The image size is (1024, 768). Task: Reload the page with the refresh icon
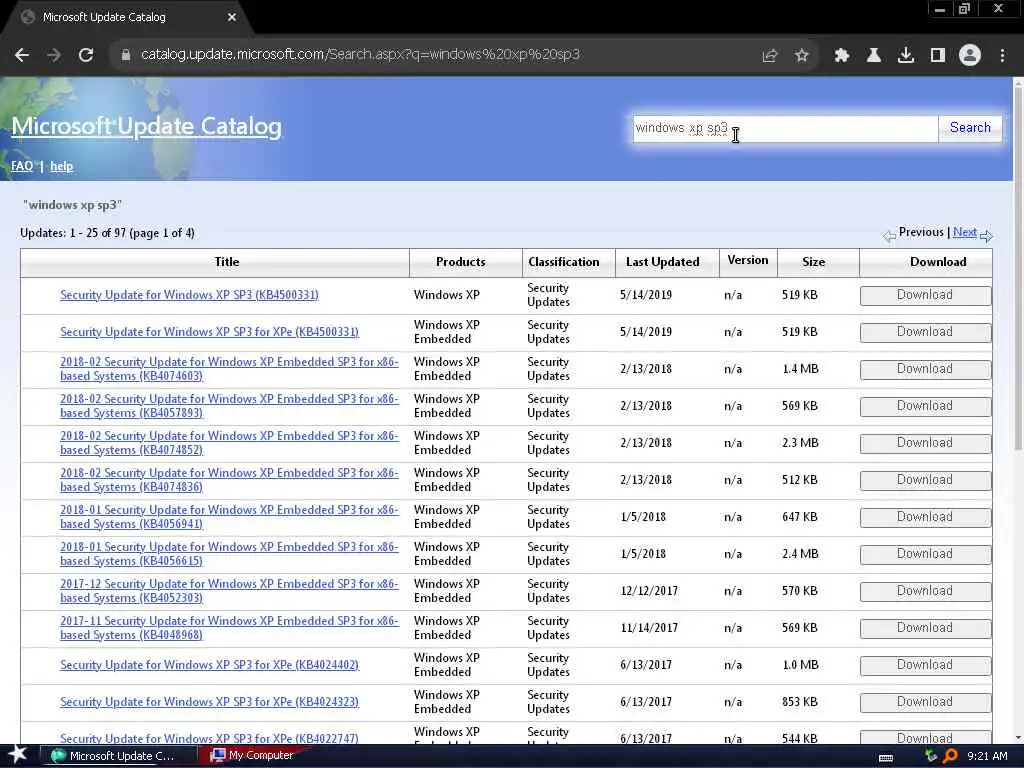[86, 56]
